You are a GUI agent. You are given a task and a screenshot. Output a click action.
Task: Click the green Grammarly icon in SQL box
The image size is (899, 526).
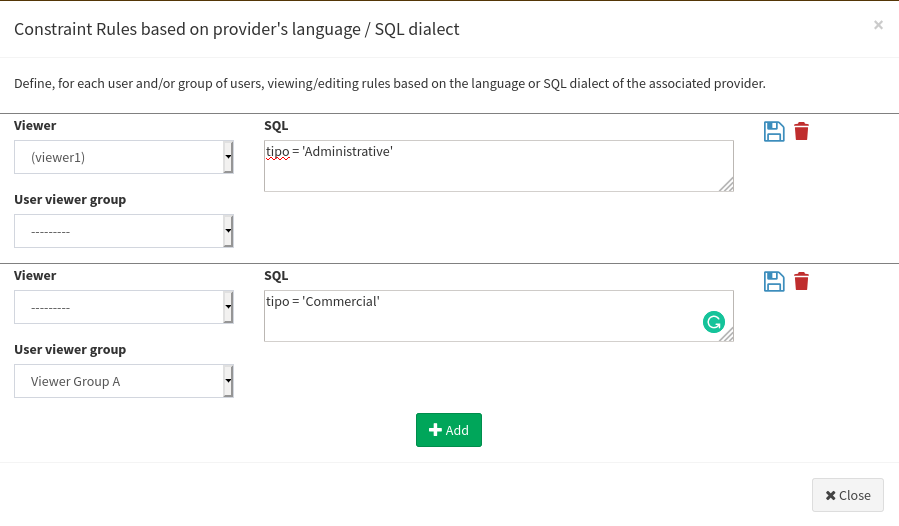(714, 322)
